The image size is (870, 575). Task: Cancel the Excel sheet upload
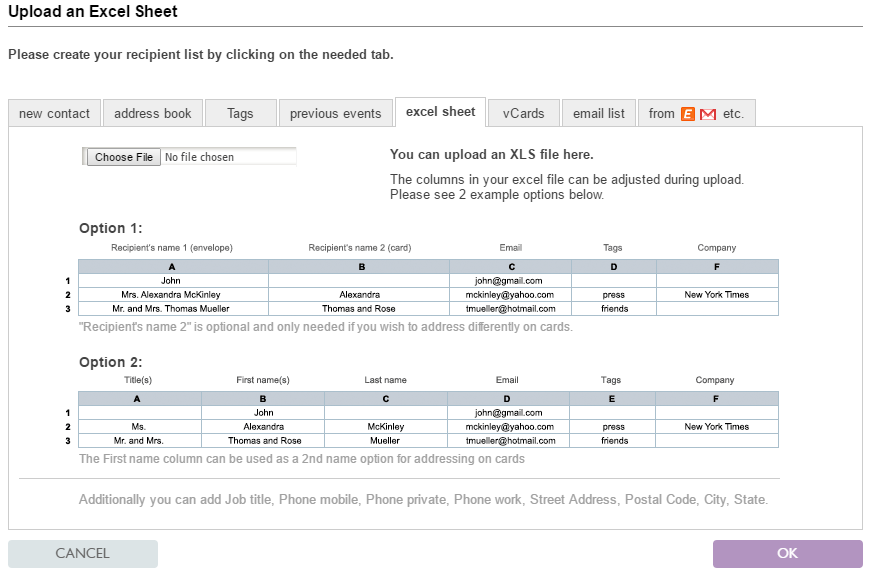(x=83, y=554)
